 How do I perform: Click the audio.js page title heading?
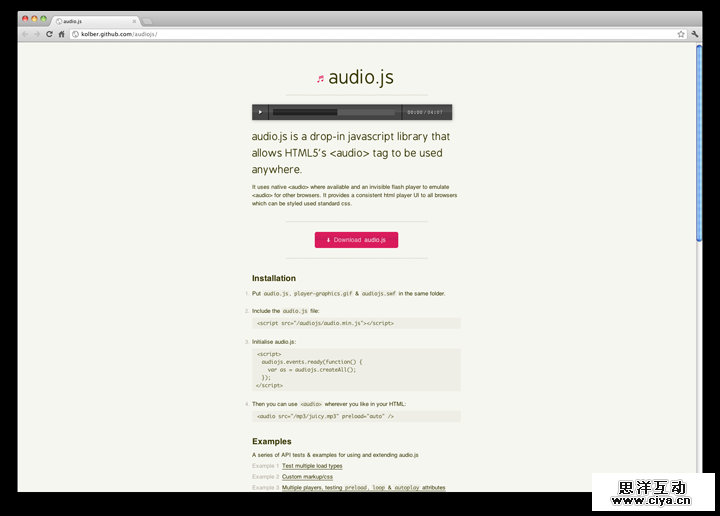point(361,77)
